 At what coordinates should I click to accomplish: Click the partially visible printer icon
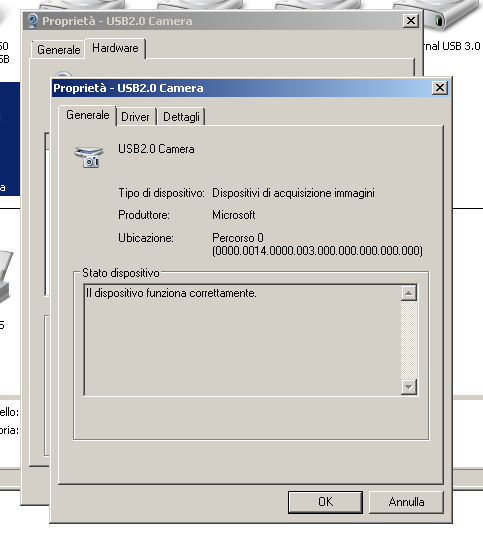6,277
